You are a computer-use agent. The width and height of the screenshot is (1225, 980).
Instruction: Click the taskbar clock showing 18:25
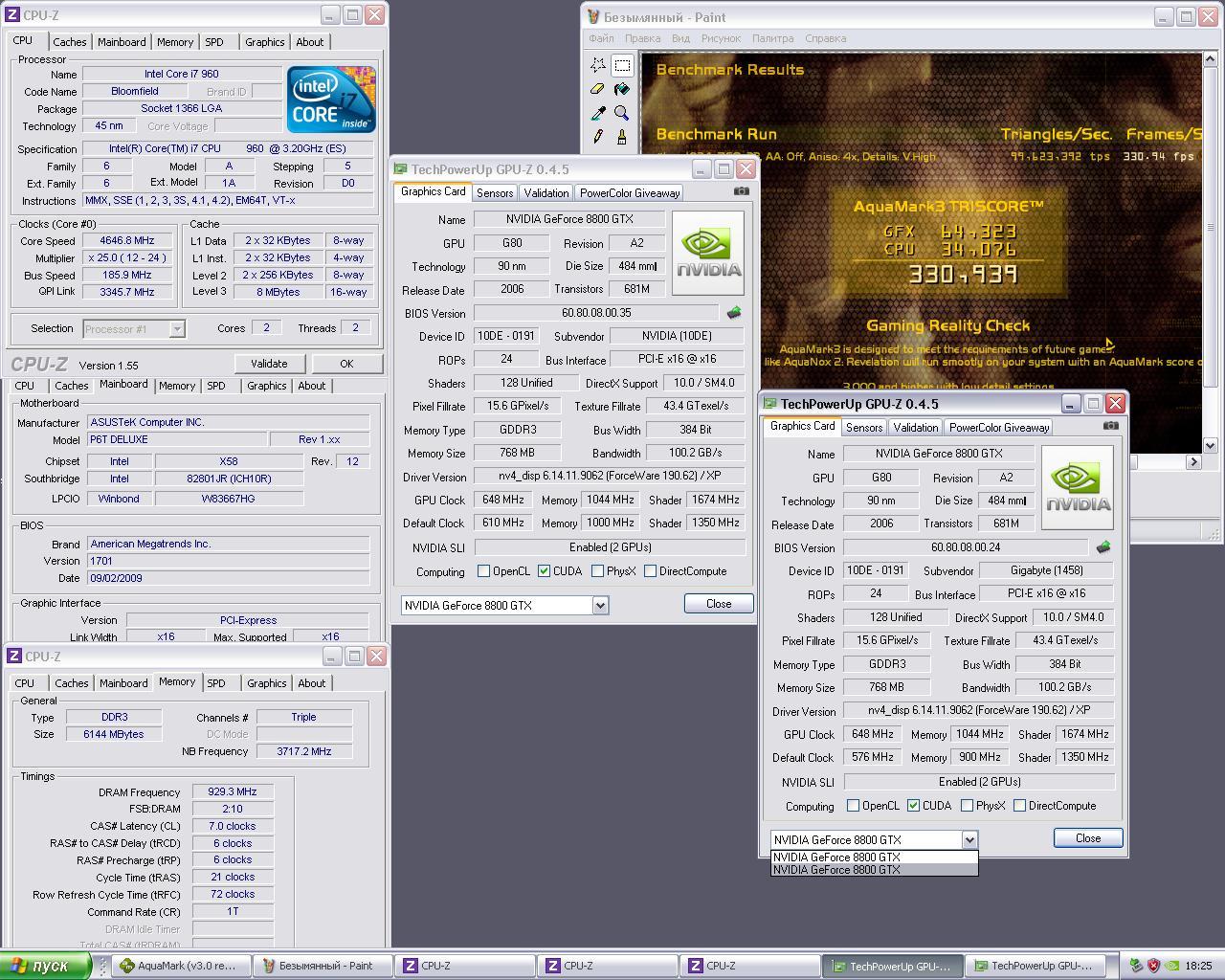(x=1198, y=967)
